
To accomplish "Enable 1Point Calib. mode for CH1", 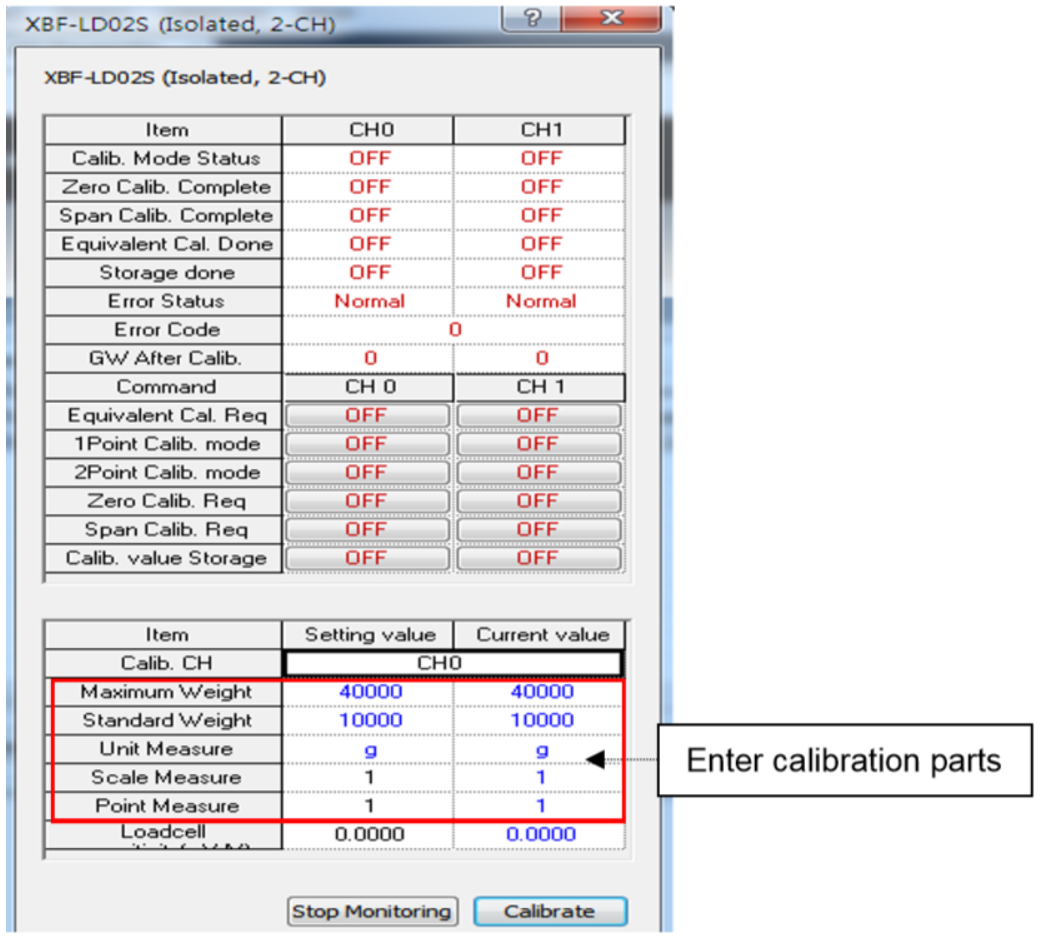I will pyautogui.click(x=539, y=443).
